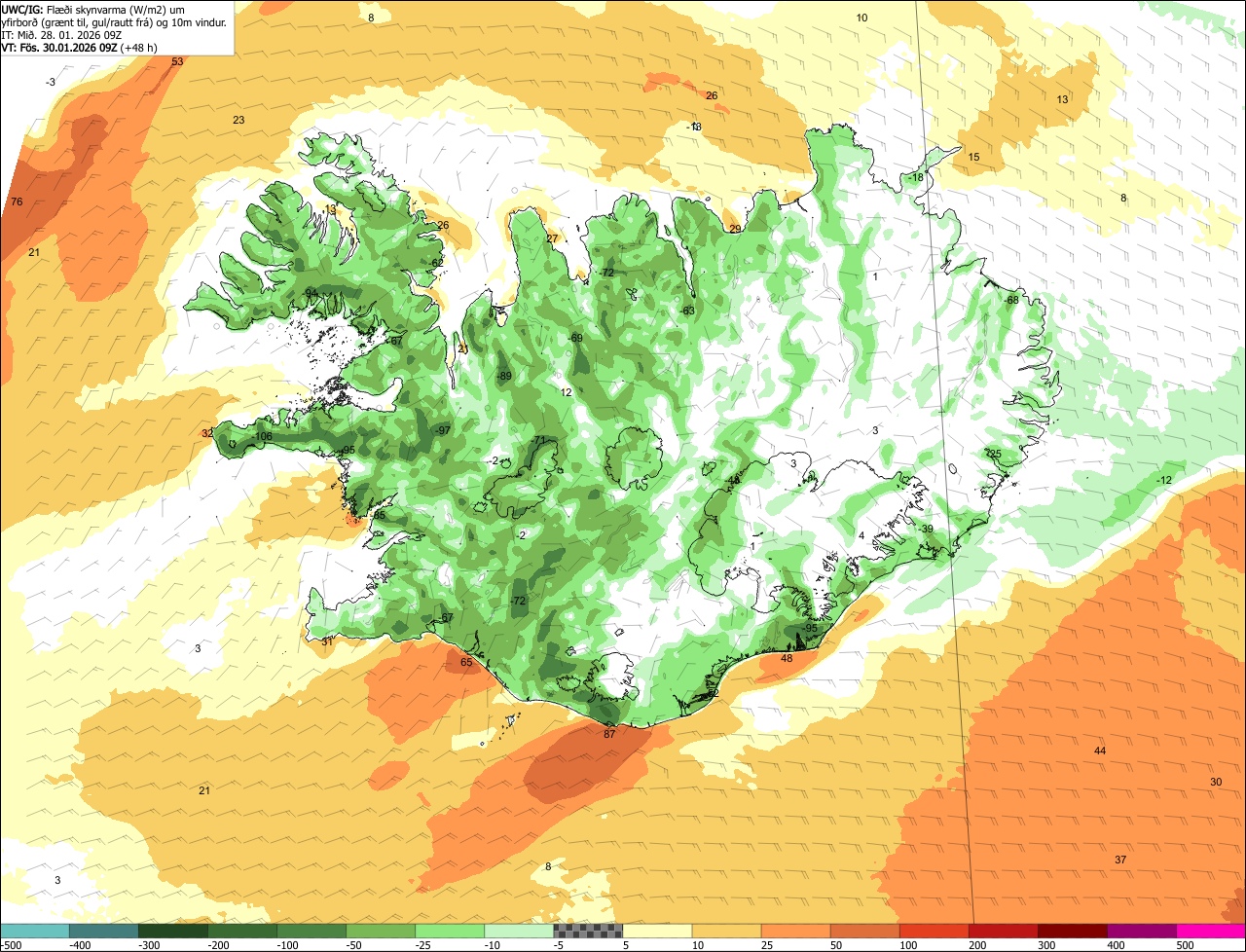Click the map value -39 in southeast Iceland
1246x952 pixels.
tap(926, 529)
